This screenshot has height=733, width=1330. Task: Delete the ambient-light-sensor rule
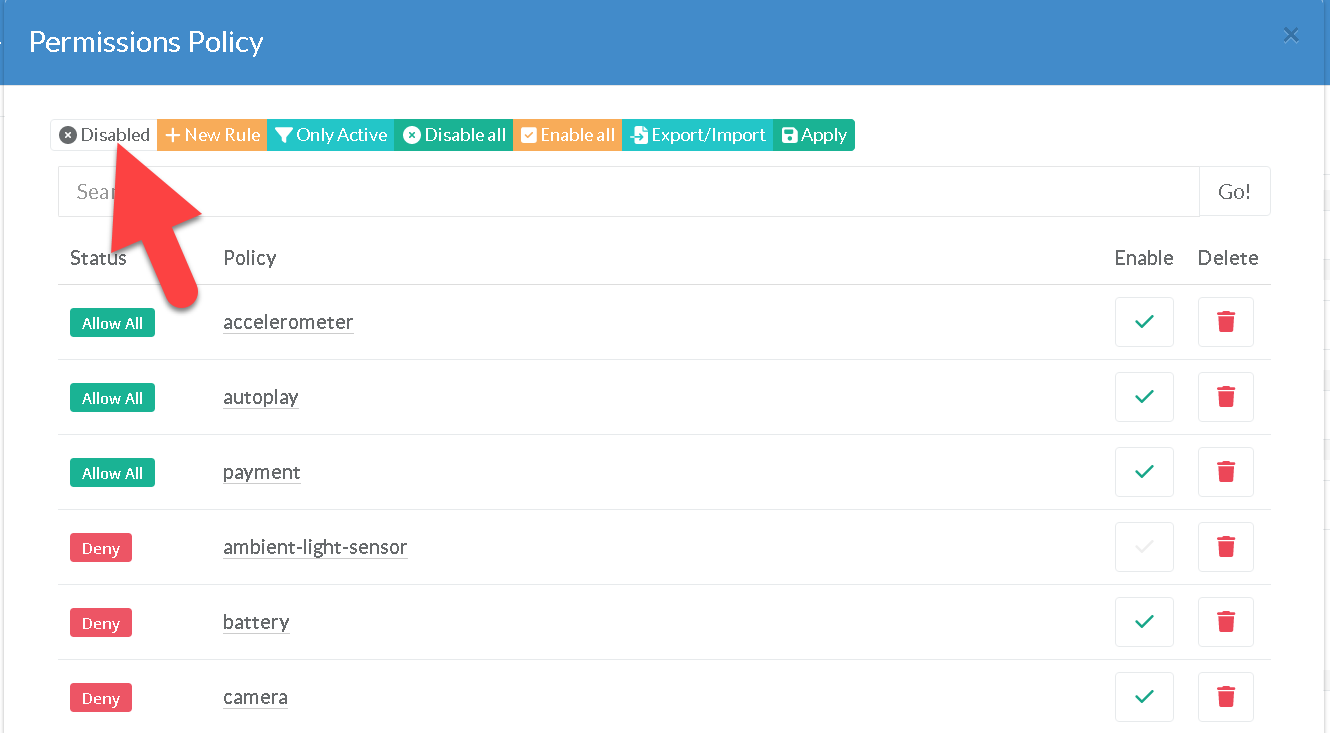tap(1225, 547)
